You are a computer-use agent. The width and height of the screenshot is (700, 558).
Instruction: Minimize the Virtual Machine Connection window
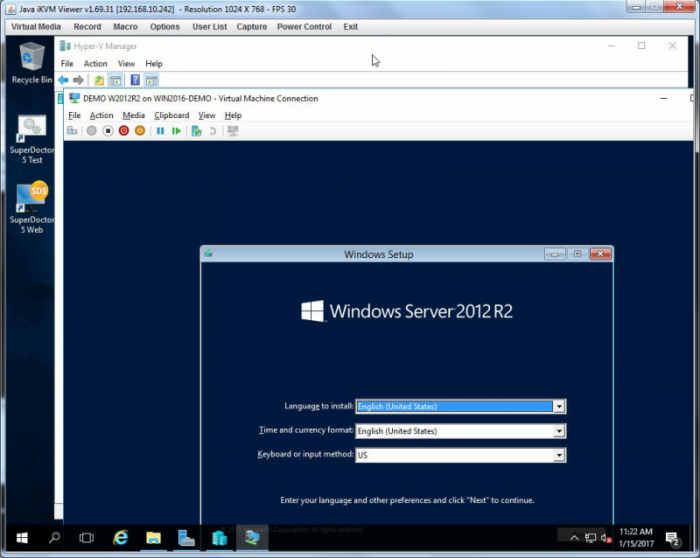point(664,98)
